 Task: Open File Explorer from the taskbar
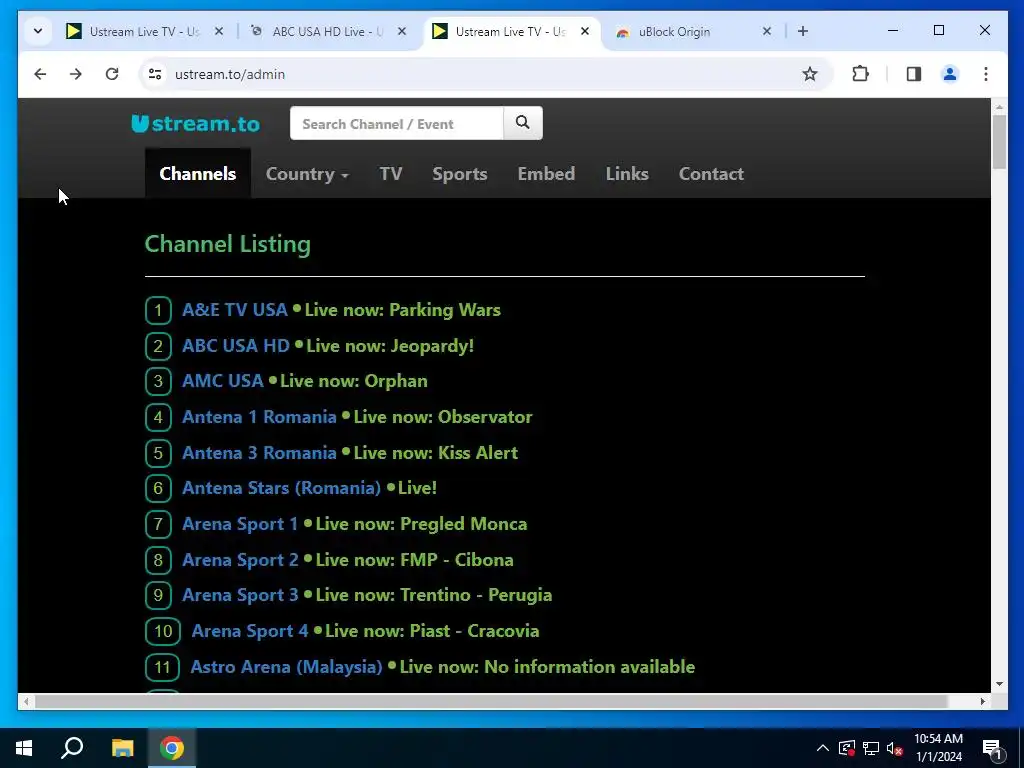(122, 748)
